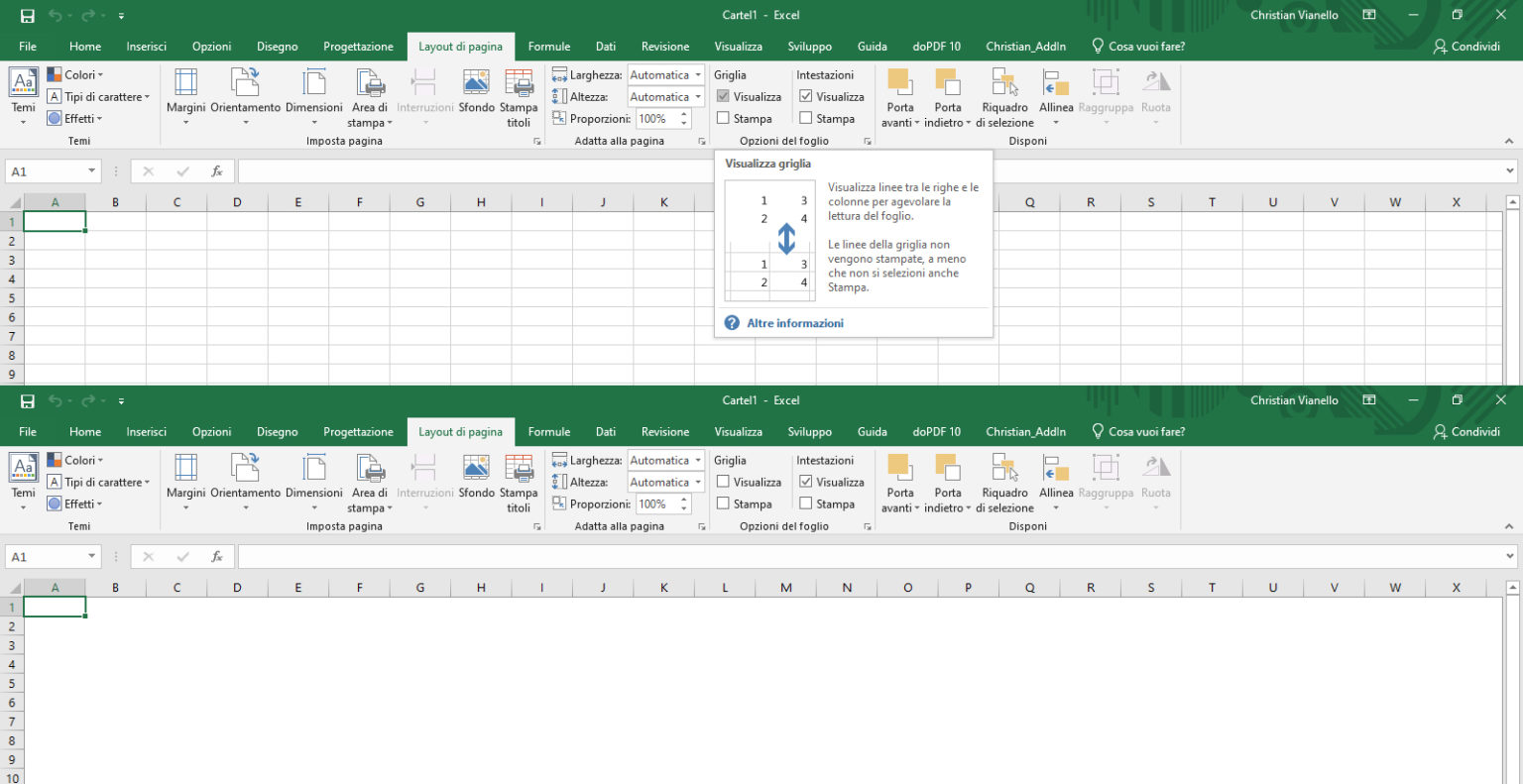Click the Dimensioni icon
The image size is (1523, 784).
tap(314, 96)
